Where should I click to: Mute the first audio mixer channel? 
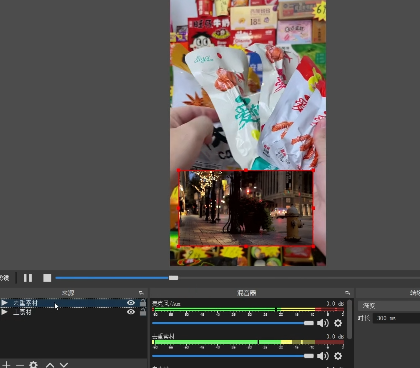pyautogui.click(x=323, y=323)
